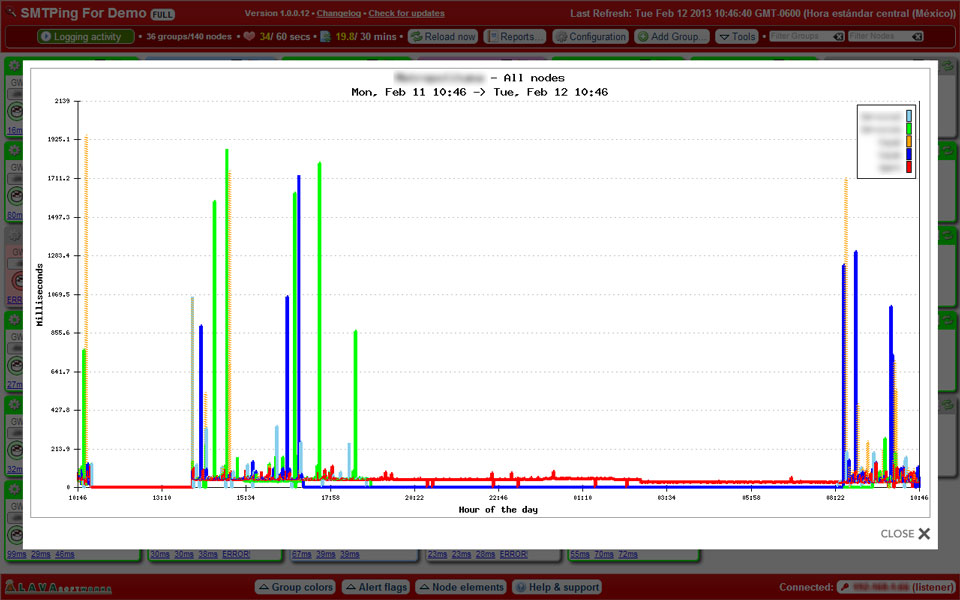The width and height of the screenshot is (960, 600).
Task: Open the Reports menu
Action: pos(515,37)
